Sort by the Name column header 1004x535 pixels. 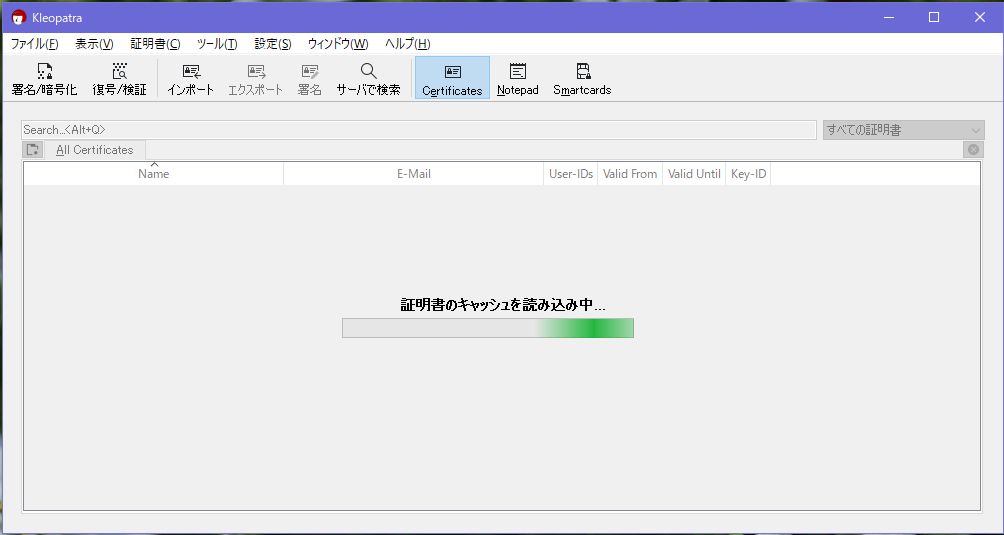(154, 173)
